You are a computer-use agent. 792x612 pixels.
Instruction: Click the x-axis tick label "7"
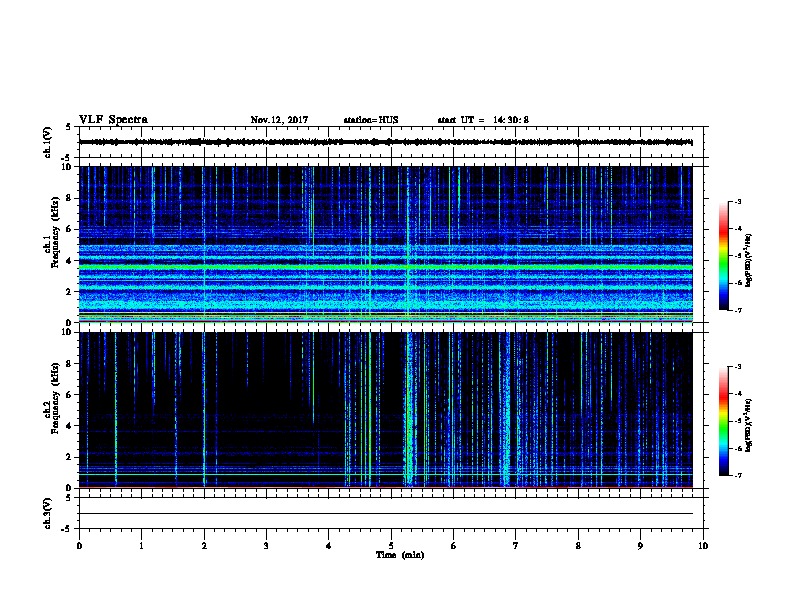coord(516,545)
